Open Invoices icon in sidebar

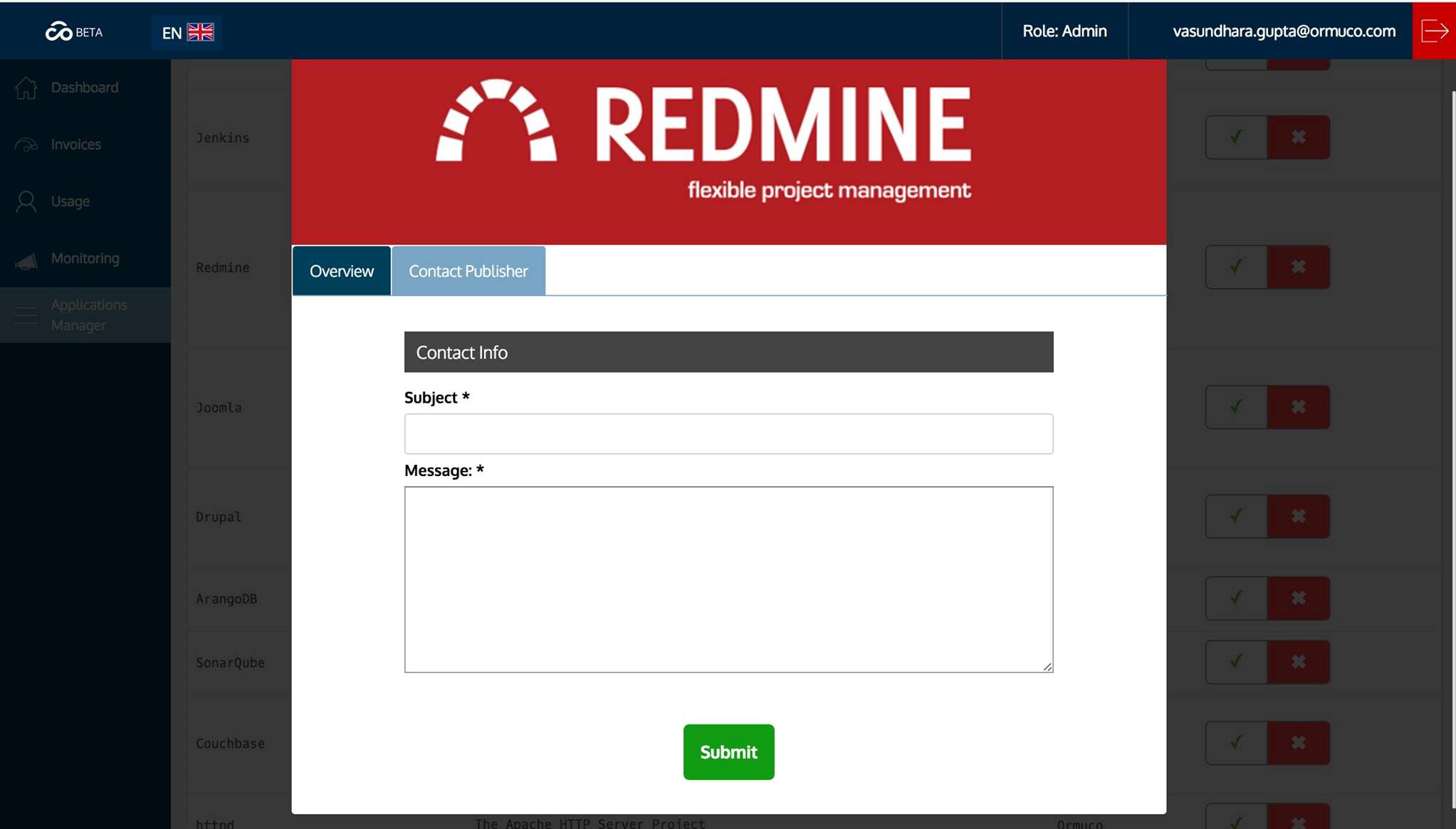(x=26, y=144)
